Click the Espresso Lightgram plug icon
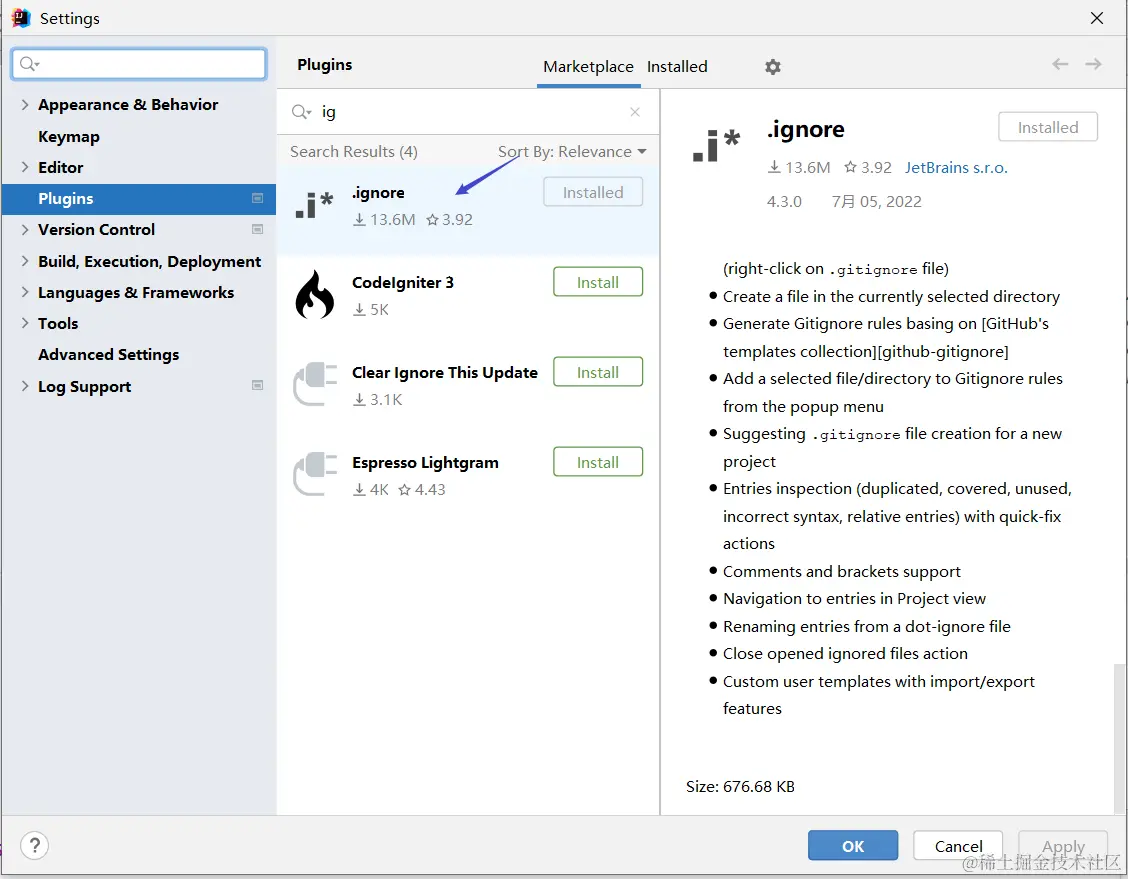1128x879 pixels. tap(314, 474)
